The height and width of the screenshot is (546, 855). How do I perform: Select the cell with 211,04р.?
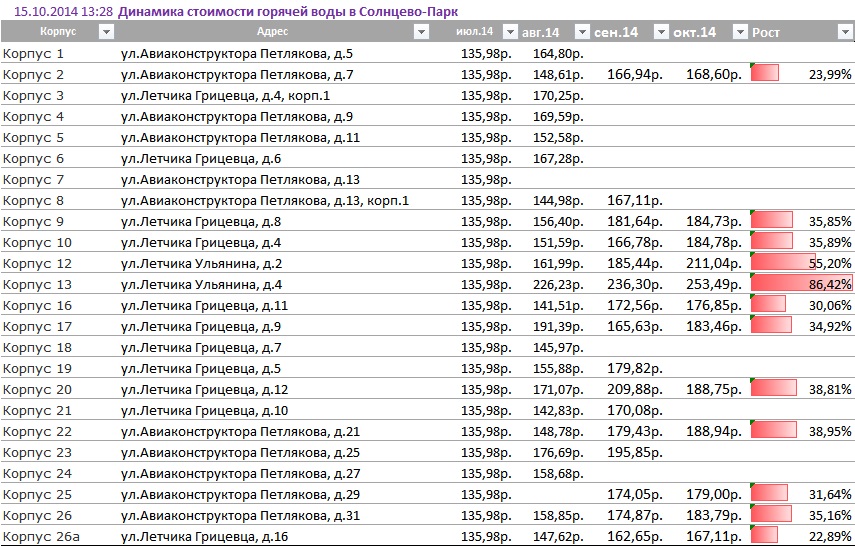coord(714,263)
